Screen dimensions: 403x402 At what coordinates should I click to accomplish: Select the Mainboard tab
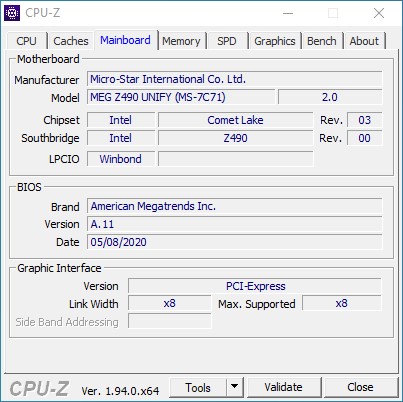125,40
